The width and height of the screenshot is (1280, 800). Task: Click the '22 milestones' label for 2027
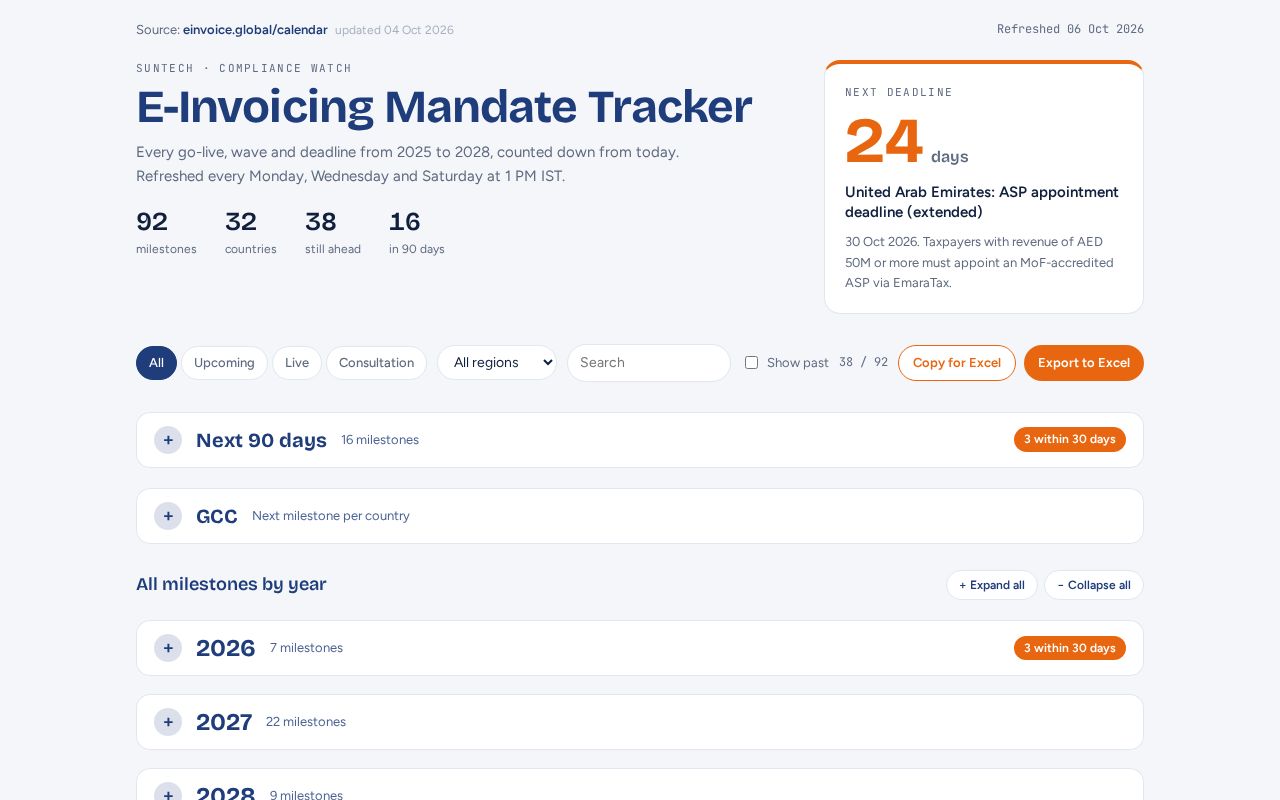click(306, 722)
